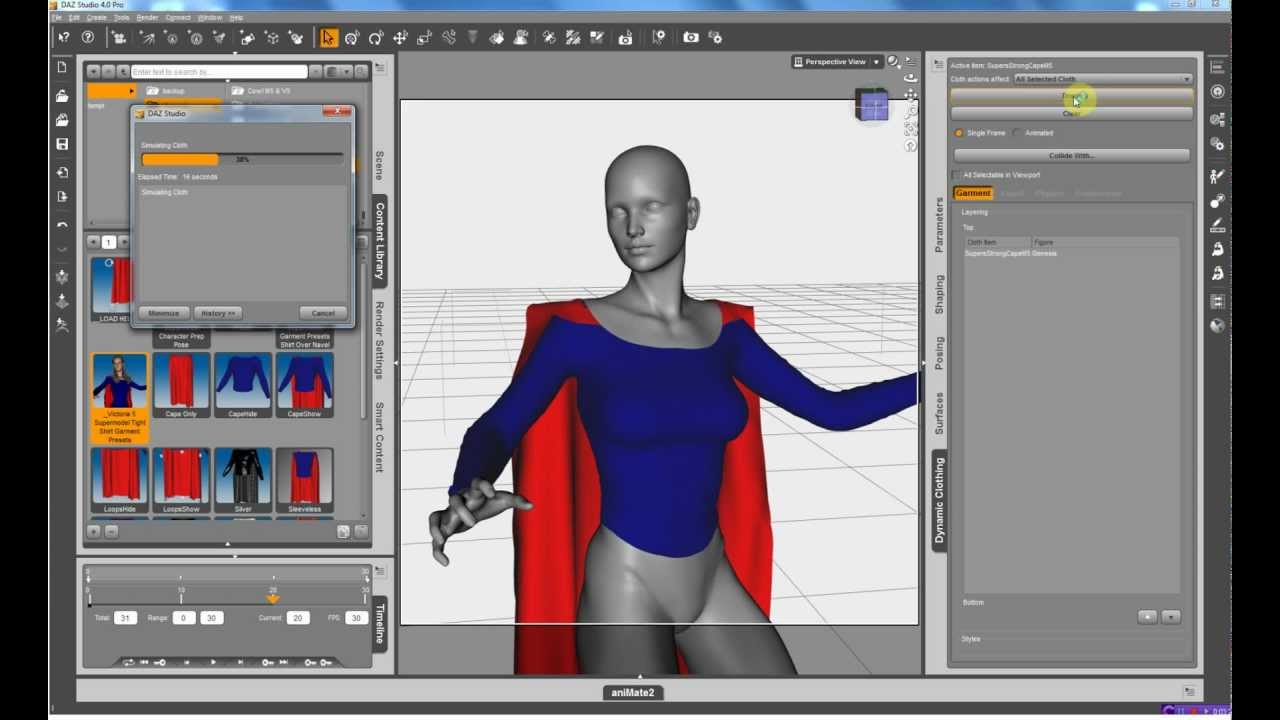Switch to the Content Library side tab

coord(380,241)
